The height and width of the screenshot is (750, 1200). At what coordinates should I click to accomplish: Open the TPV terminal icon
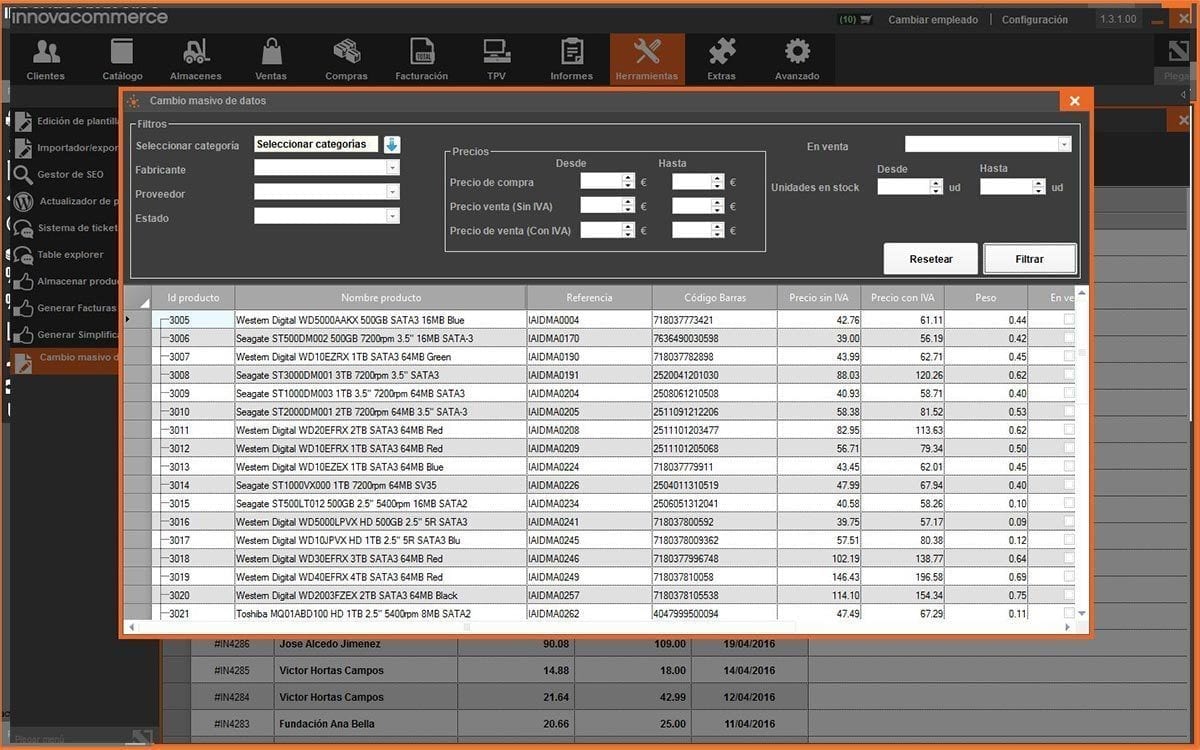(x=496, y=53)
